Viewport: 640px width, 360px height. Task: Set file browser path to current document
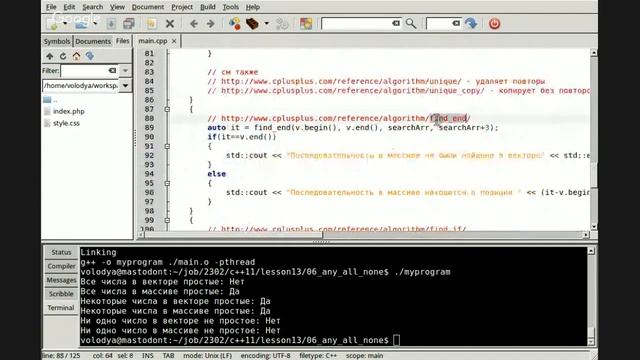[90, 56]
